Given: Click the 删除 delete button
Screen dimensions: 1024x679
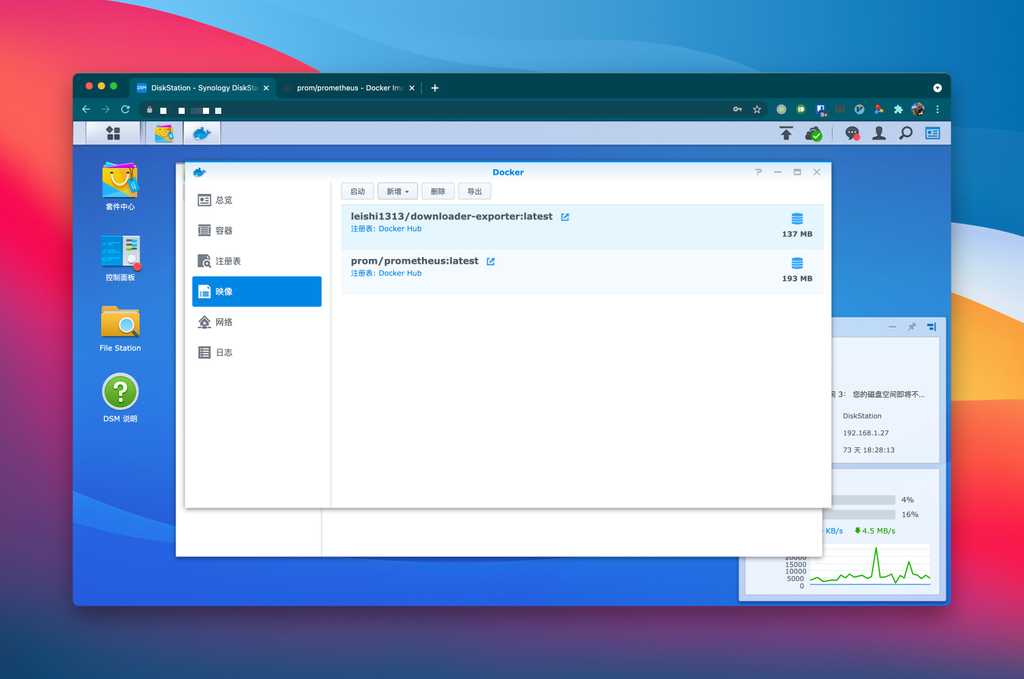Looking at the screenshot, I should (438, 191).
